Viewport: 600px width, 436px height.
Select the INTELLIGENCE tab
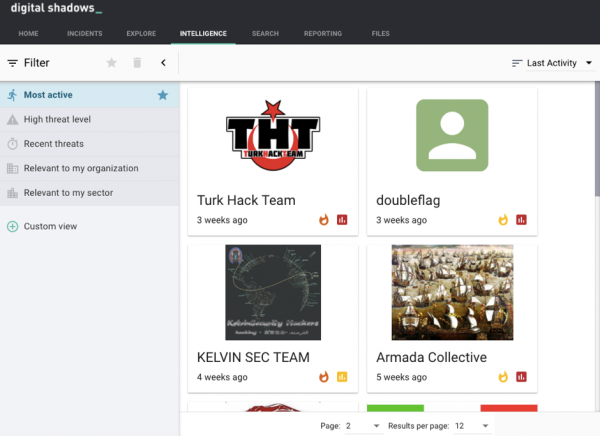coord(203,34)
